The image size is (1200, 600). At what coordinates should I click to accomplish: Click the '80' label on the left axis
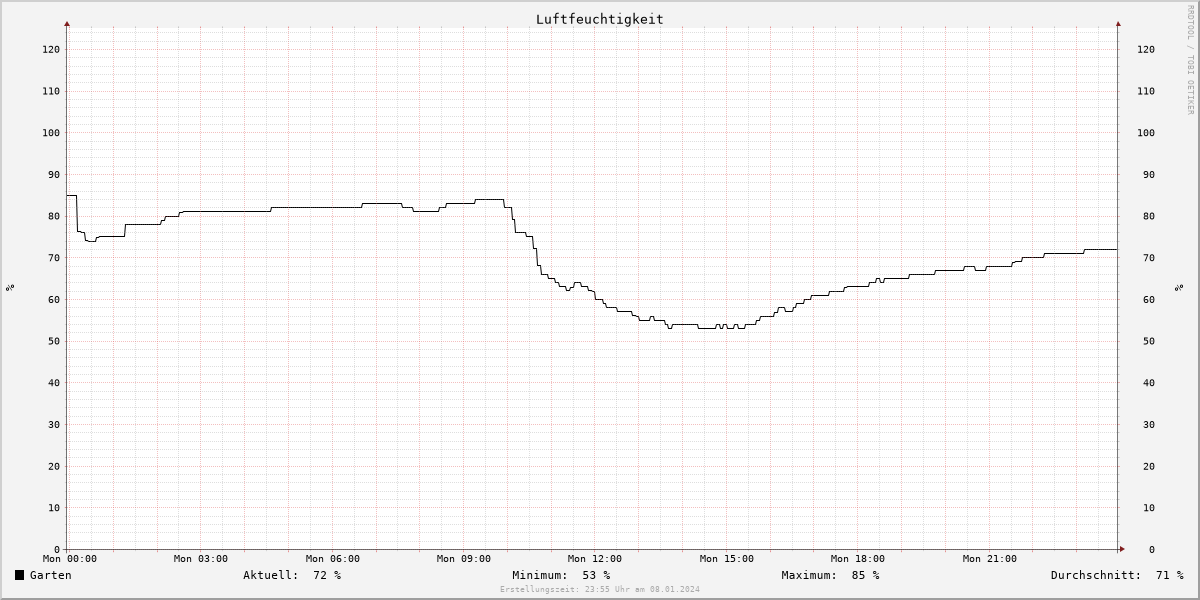pos(54,216)
